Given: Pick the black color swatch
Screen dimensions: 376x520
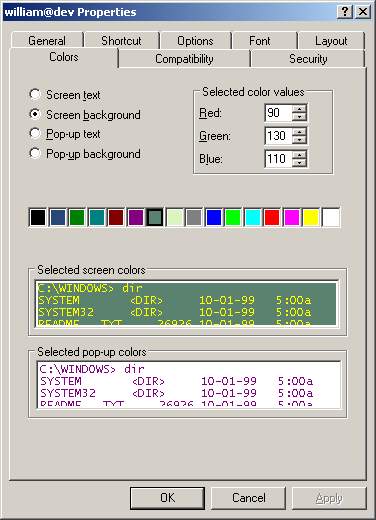Looking at the screenshot, I should point(38,217).
